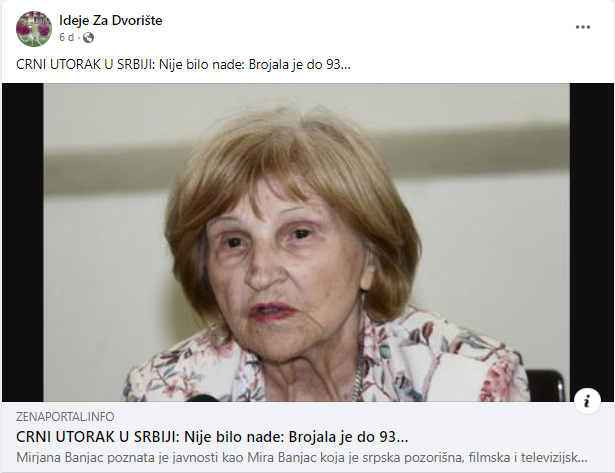
Task: Click the globe public audience icon
Action: tap(89, 38)
